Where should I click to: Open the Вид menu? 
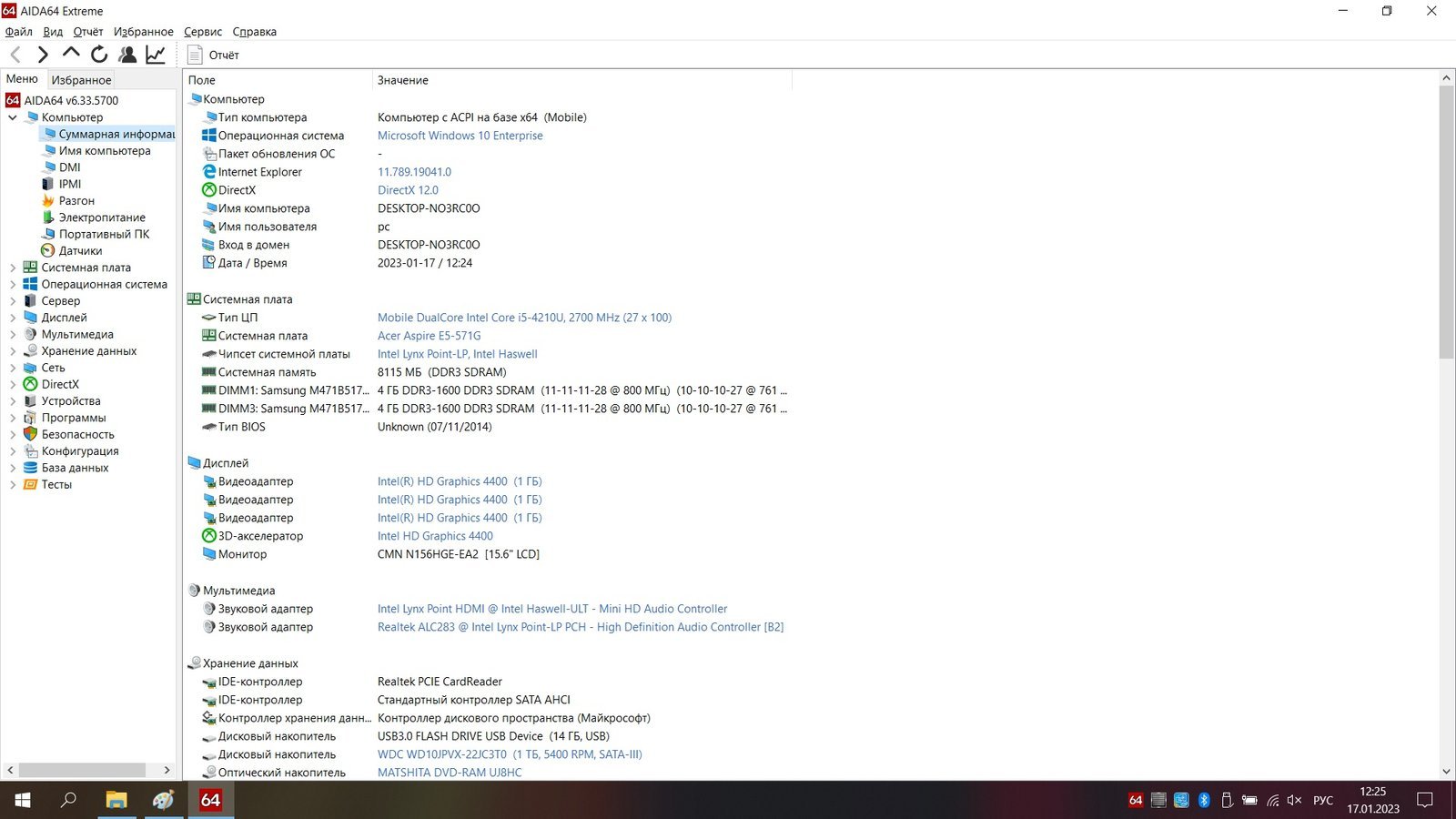(x=53, y=32)
